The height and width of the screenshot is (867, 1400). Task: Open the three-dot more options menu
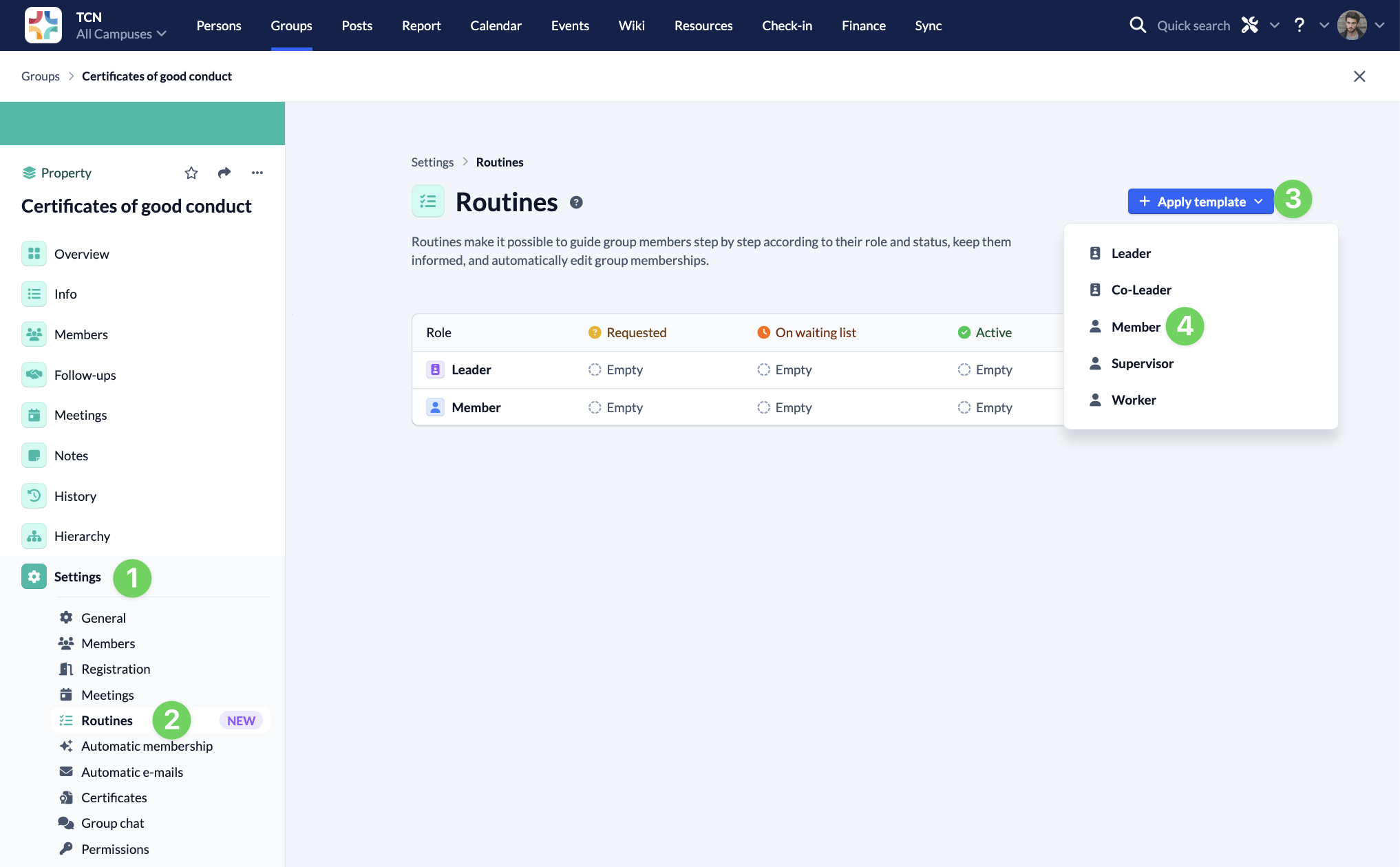[x=257, y=173]
